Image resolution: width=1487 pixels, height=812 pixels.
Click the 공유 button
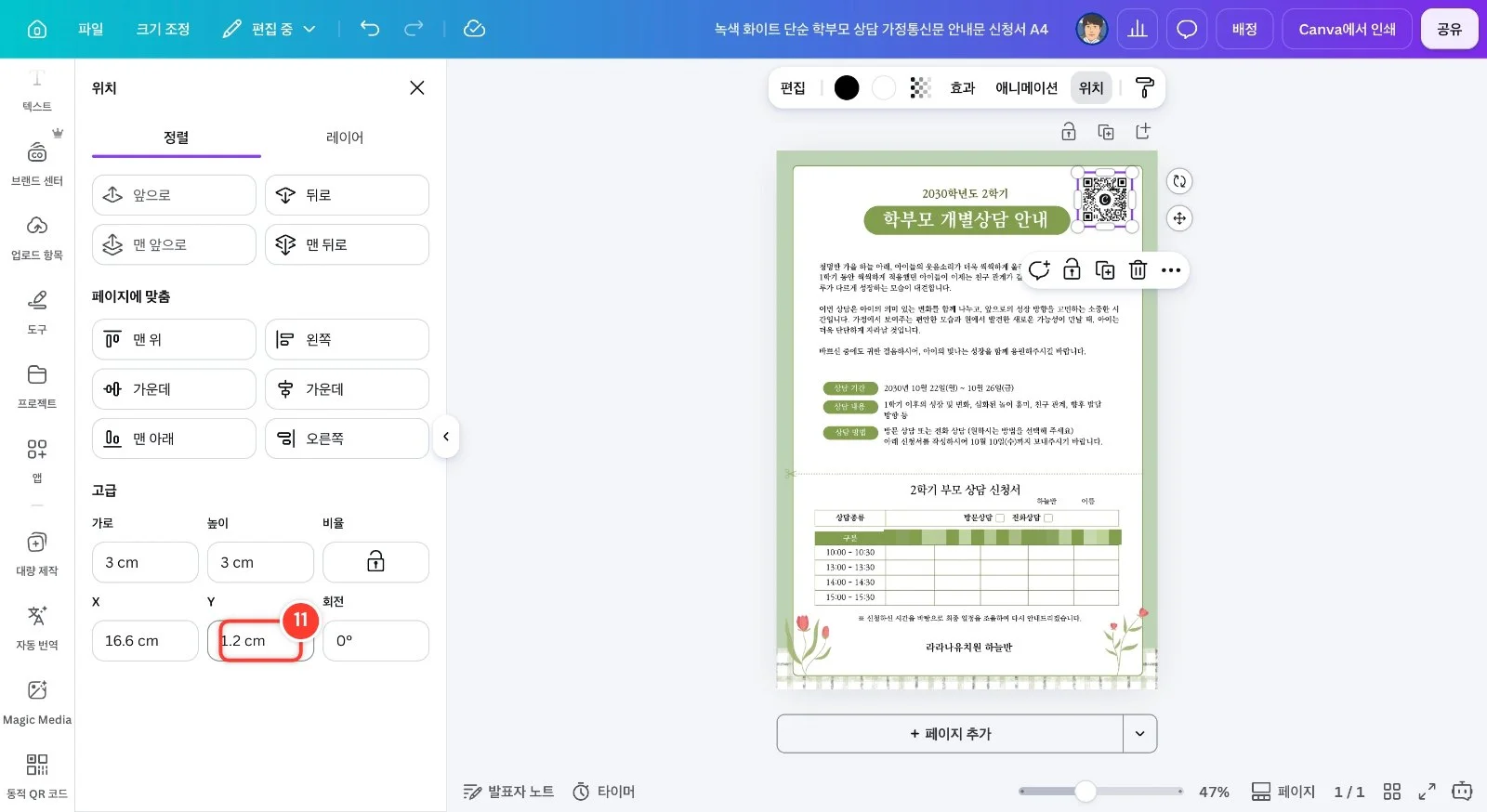coord(1449,29)
